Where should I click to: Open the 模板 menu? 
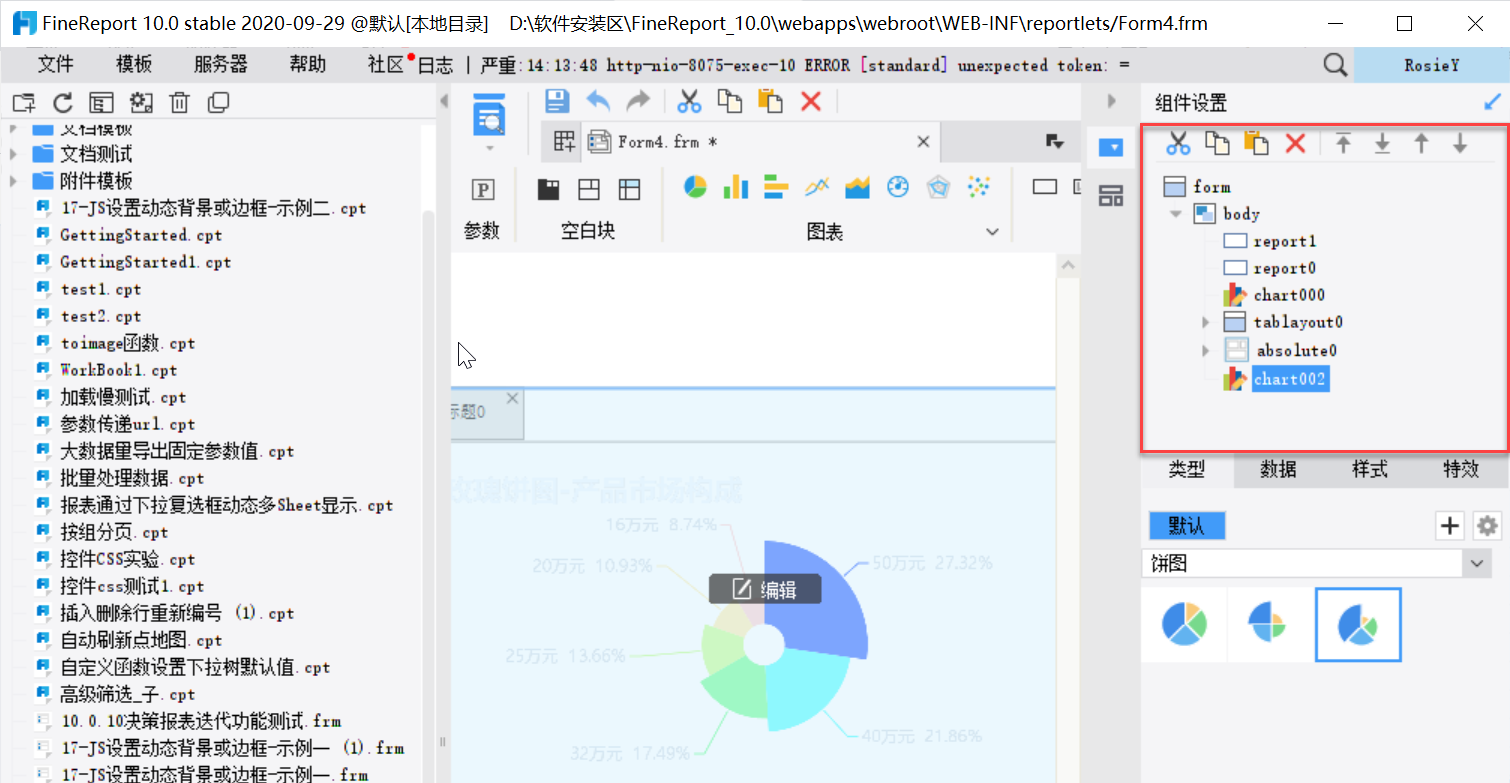click(134, 65)
